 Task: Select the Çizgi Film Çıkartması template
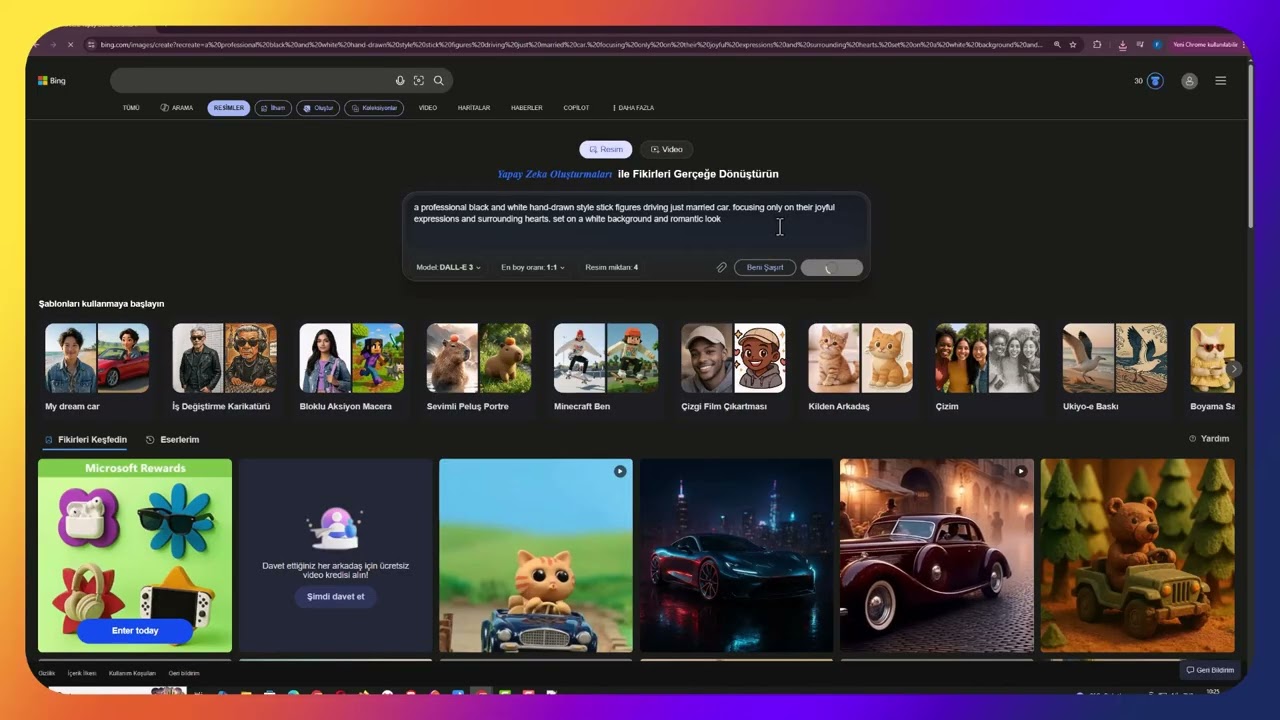click(x=733, y=367)
